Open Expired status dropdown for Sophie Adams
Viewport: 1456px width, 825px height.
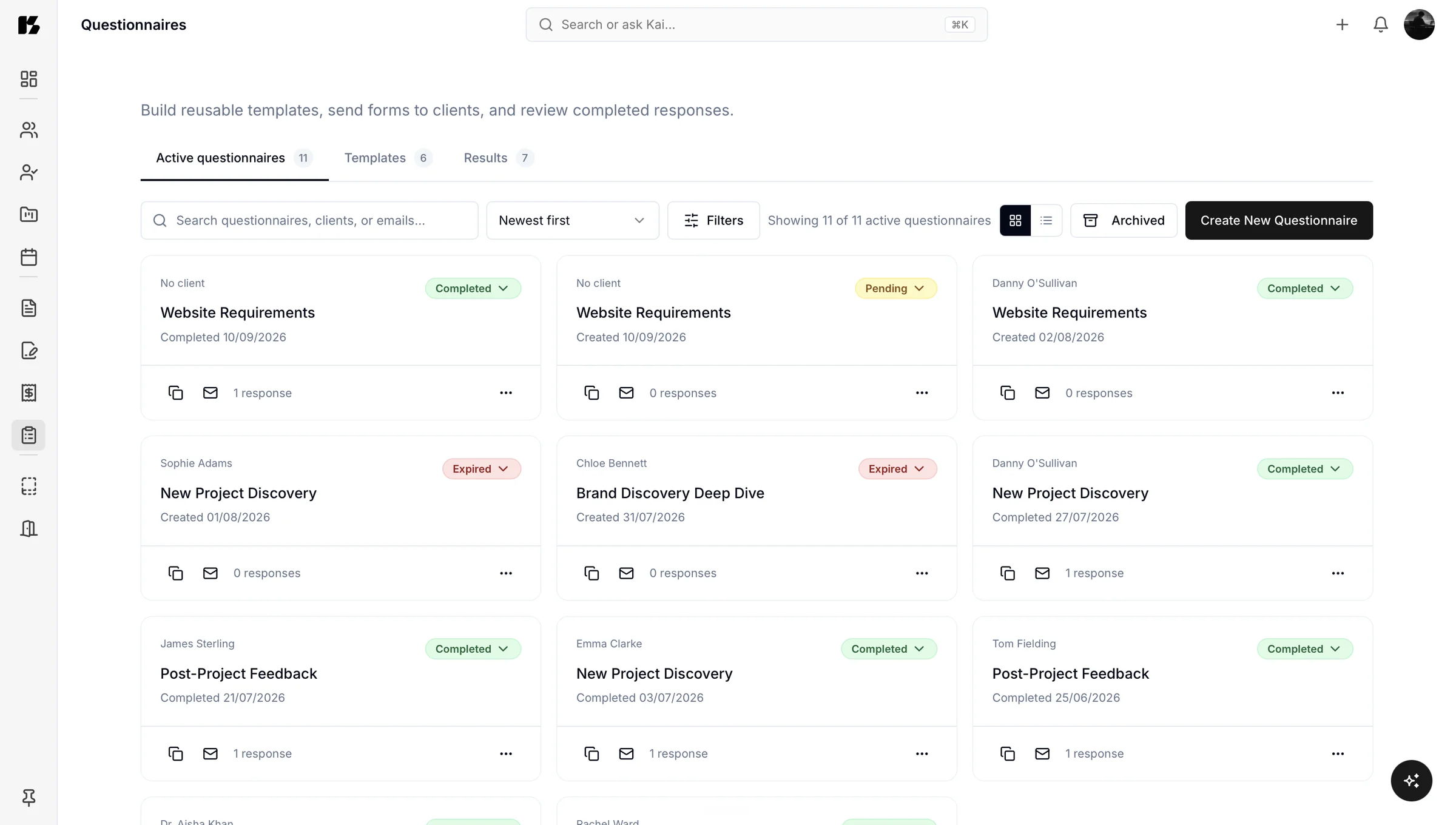point(481,468)
